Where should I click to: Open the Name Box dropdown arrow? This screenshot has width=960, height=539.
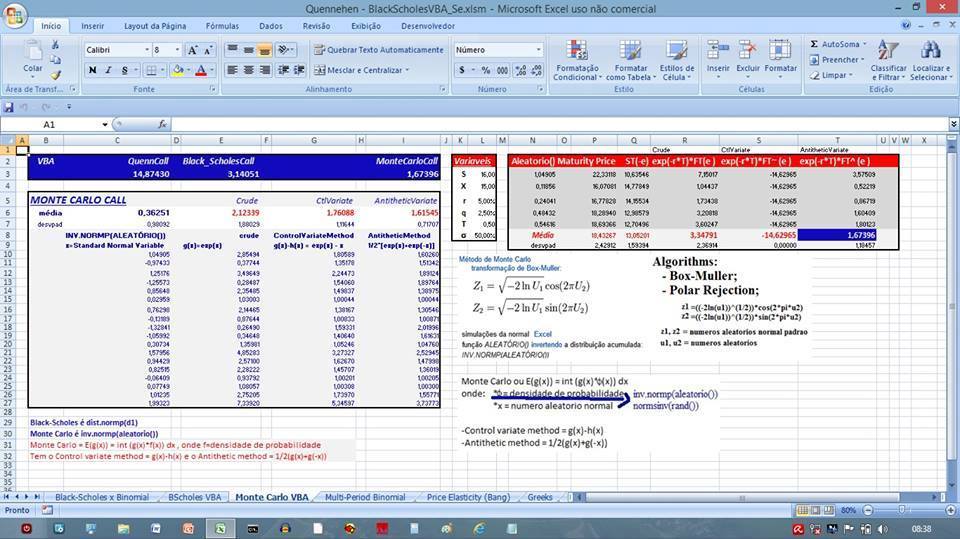(105, 124)
